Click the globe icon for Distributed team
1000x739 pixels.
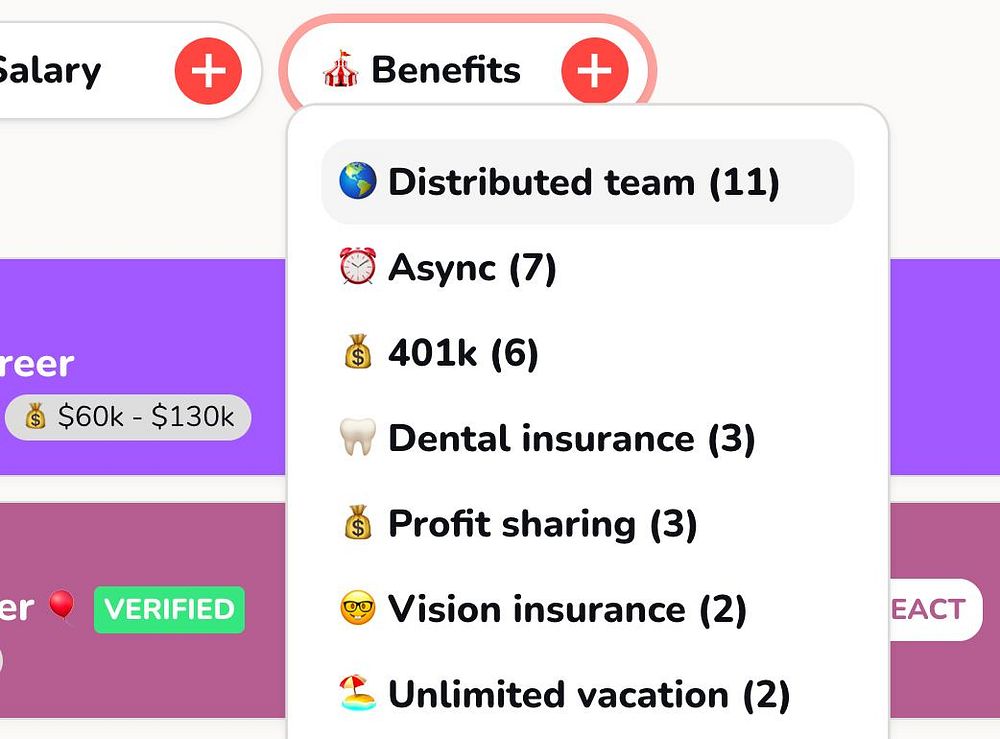357,182
